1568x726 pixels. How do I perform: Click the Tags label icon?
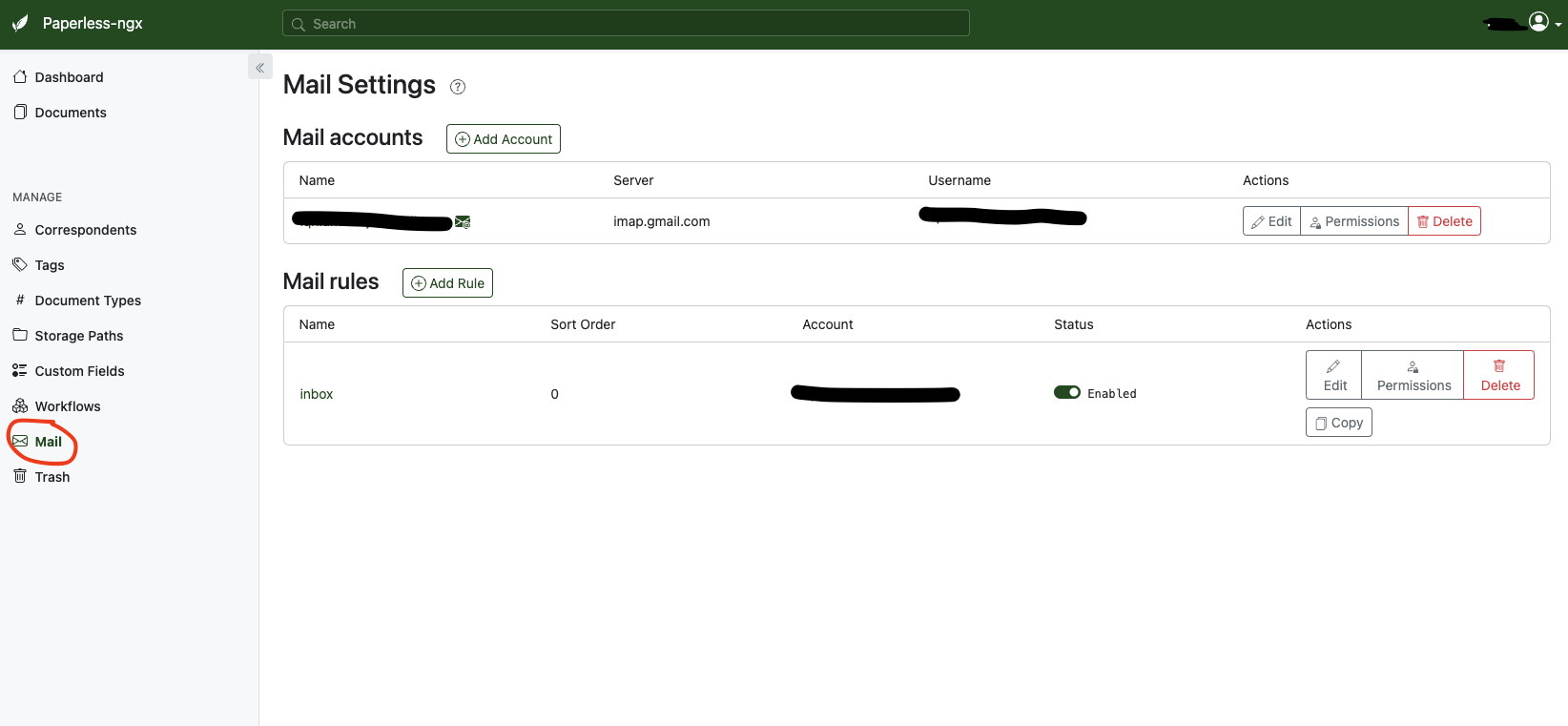[x=20, y=264]
